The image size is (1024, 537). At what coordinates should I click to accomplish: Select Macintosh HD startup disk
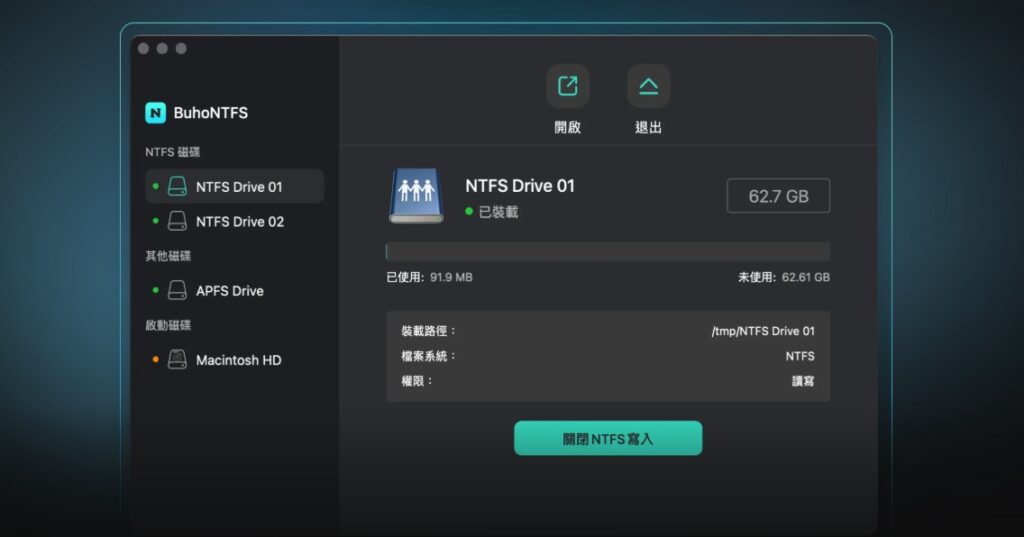coord(238,360)
